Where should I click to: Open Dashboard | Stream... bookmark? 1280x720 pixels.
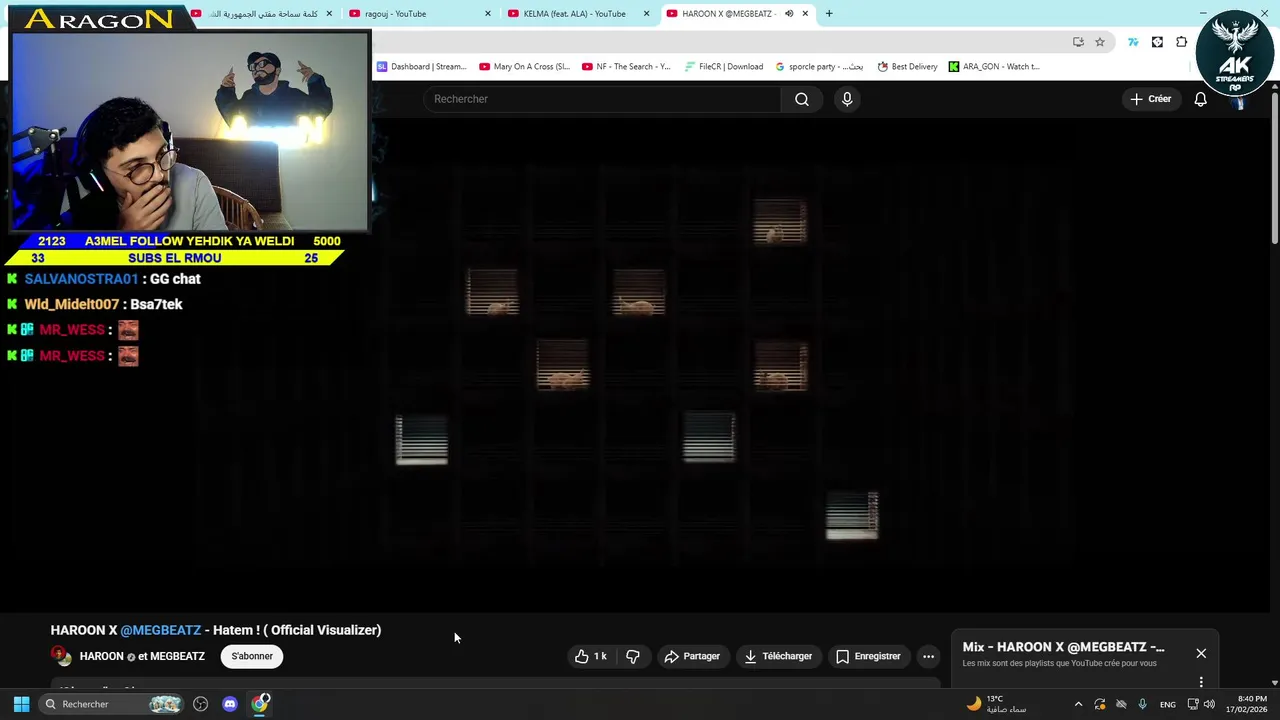pyautogui.click(x=421, y=67)
